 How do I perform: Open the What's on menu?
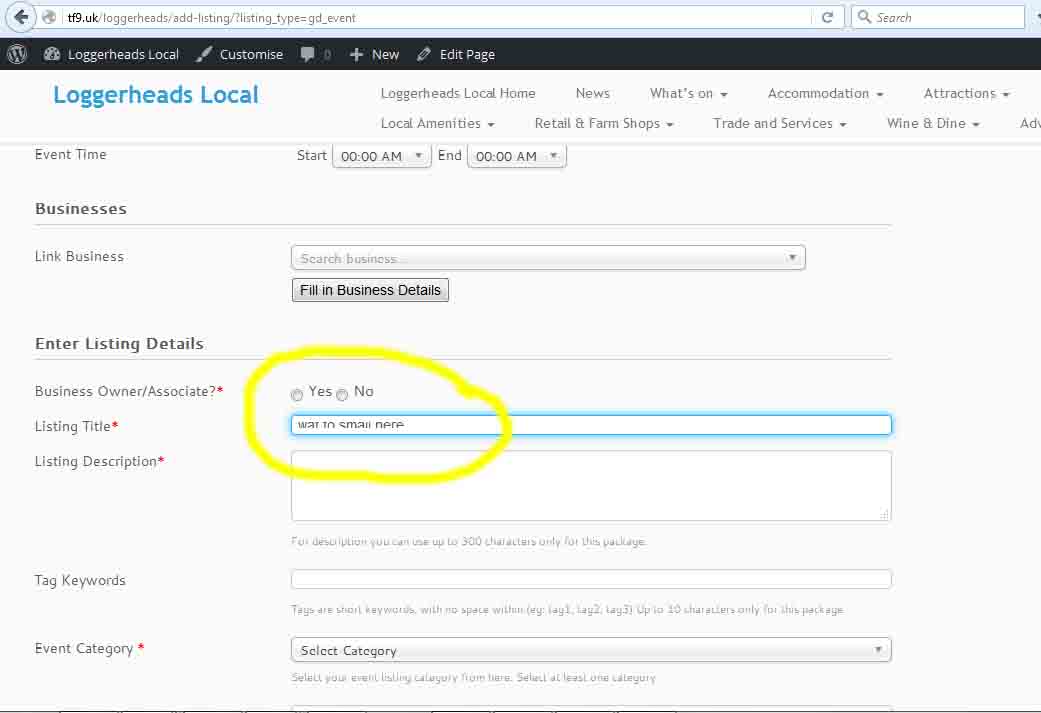click(x=688, y=93)
